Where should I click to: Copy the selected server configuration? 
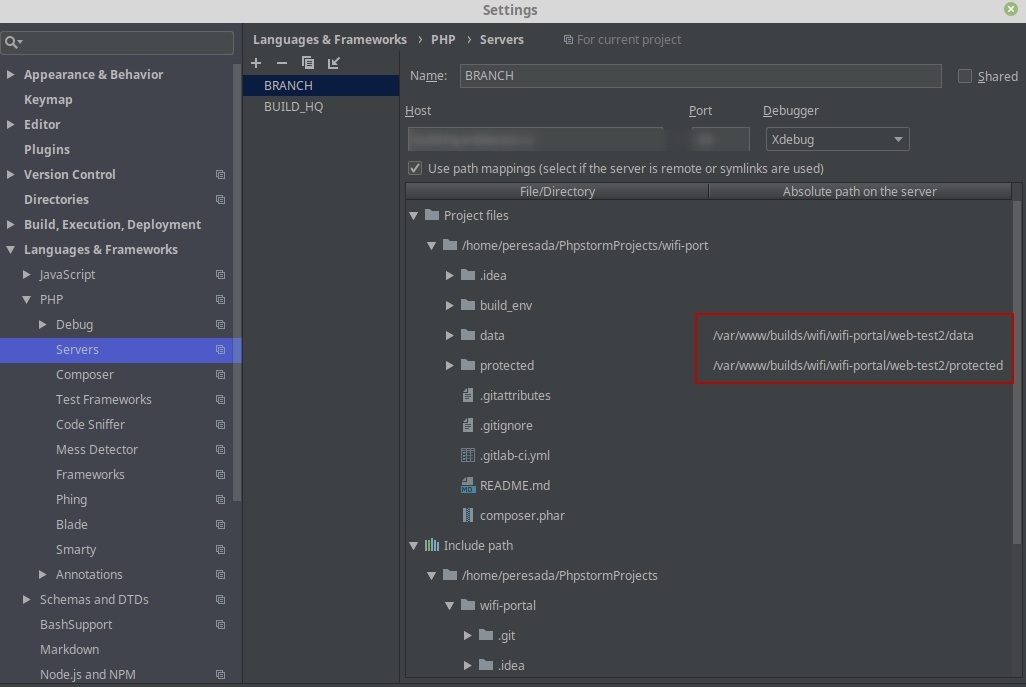point(308,63)
